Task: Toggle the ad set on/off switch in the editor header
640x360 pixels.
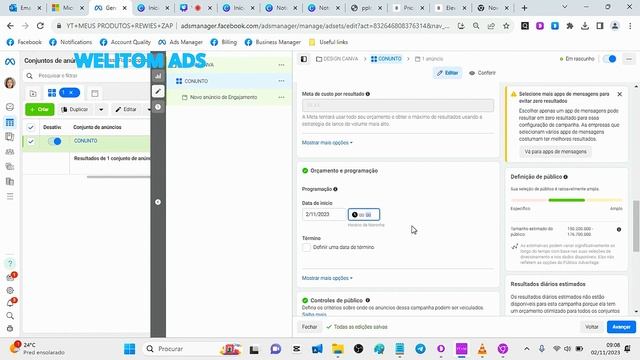Action: [610, 59]
